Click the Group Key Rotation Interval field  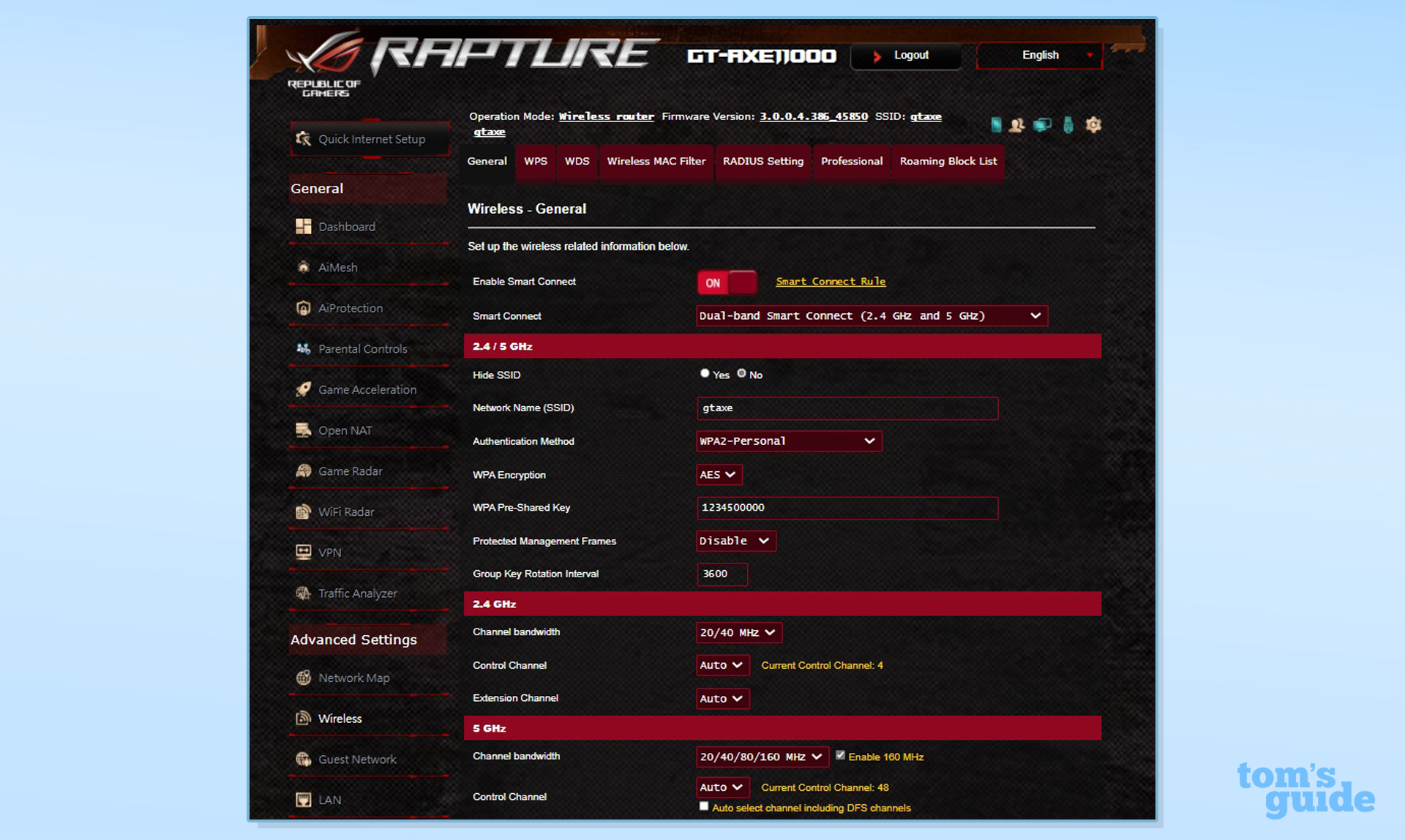(722, 574)
